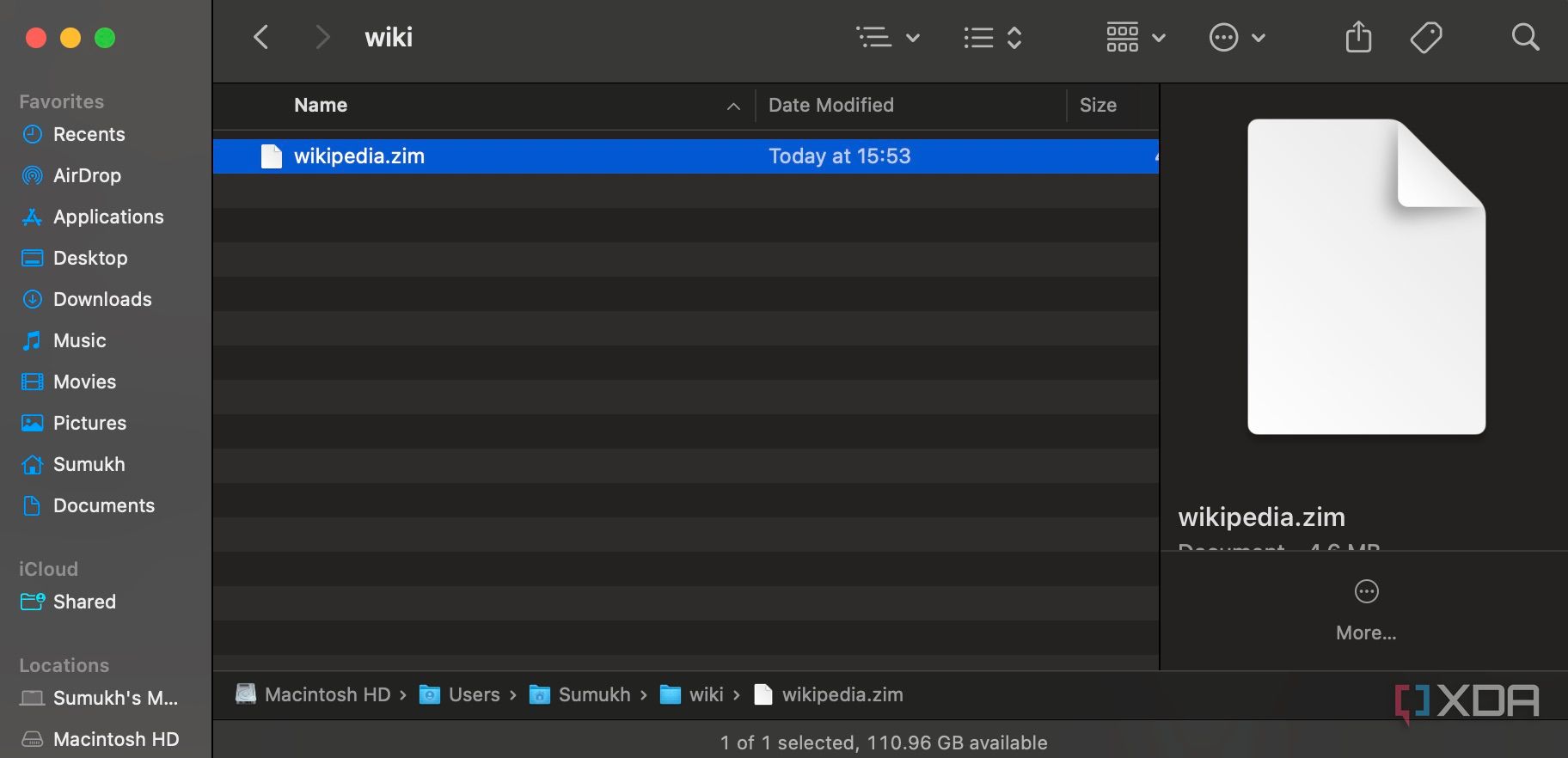Click the AirDrop icon in sidebar

point(32,175)
